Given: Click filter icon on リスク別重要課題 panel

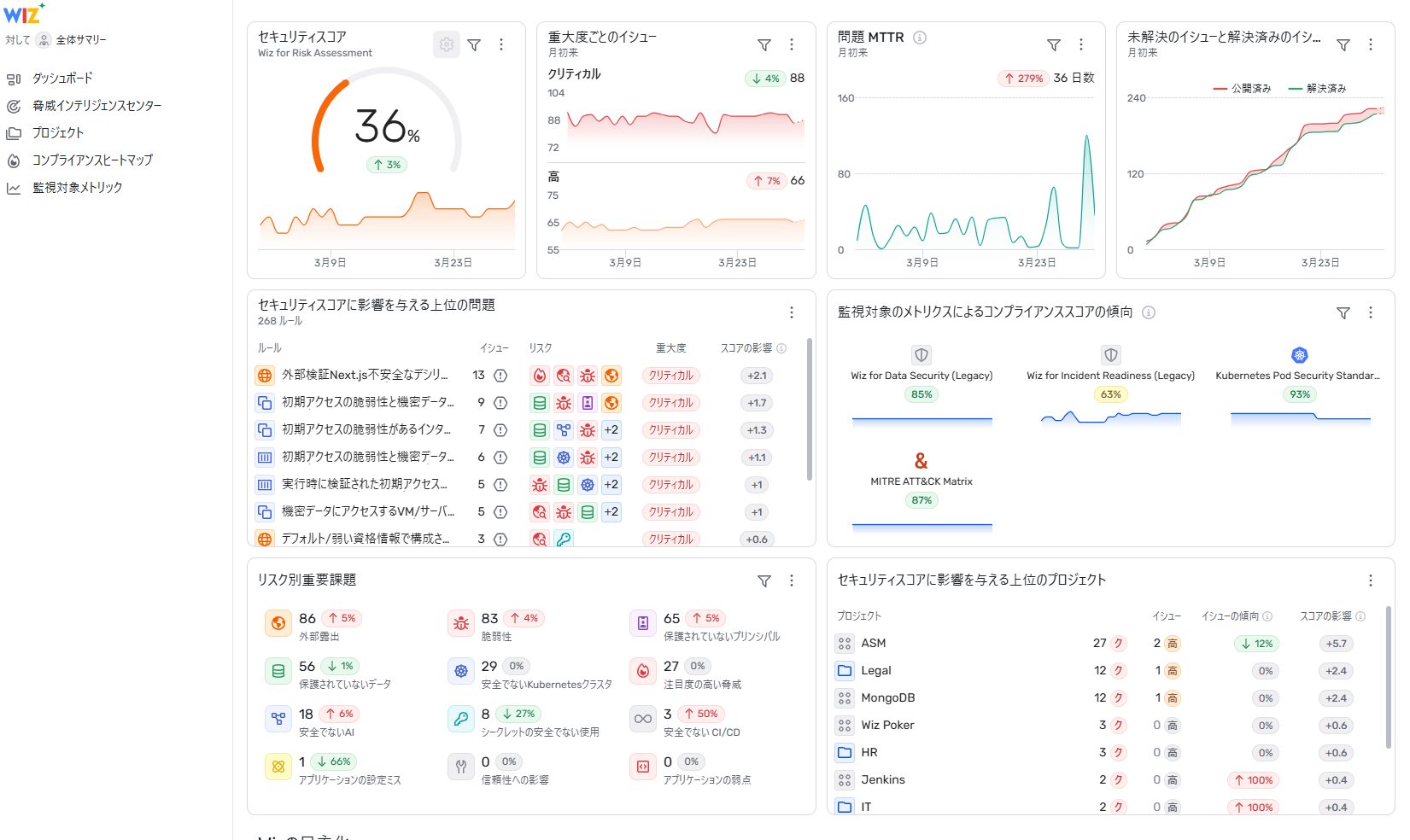Looking at the screenshot, I should tap(764, 580).
